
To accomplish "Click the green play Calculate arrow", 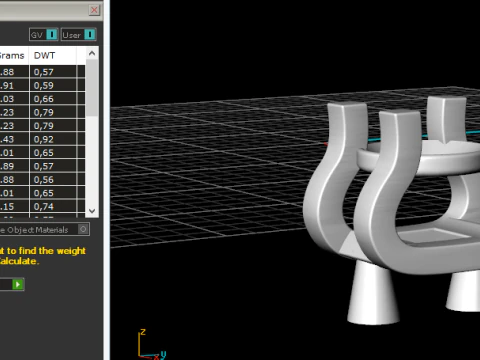I will [x=18, y=284].
